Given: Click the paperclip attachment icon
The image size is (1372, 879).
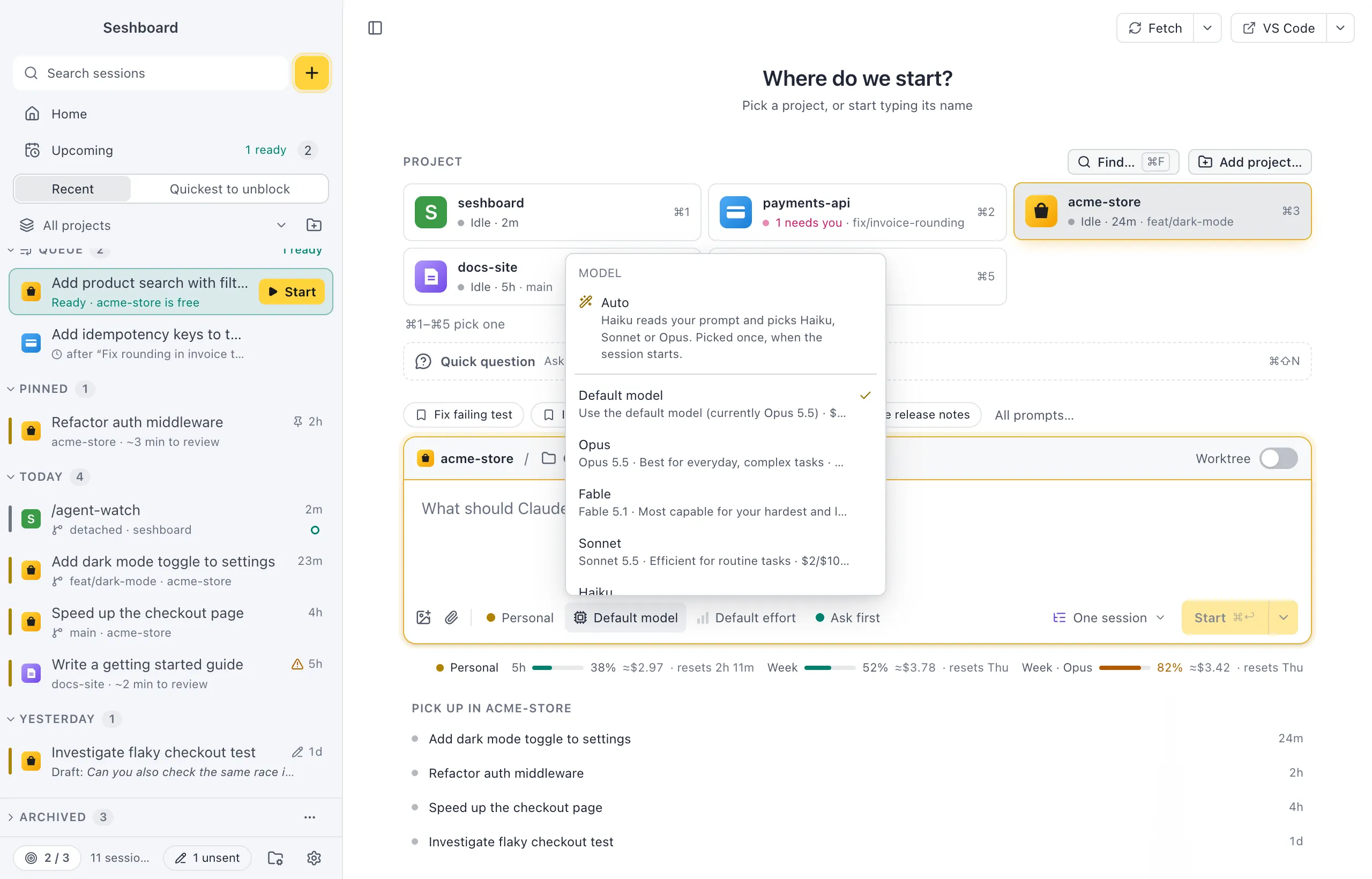Looking at the screenshot, I should coord(451,617).
